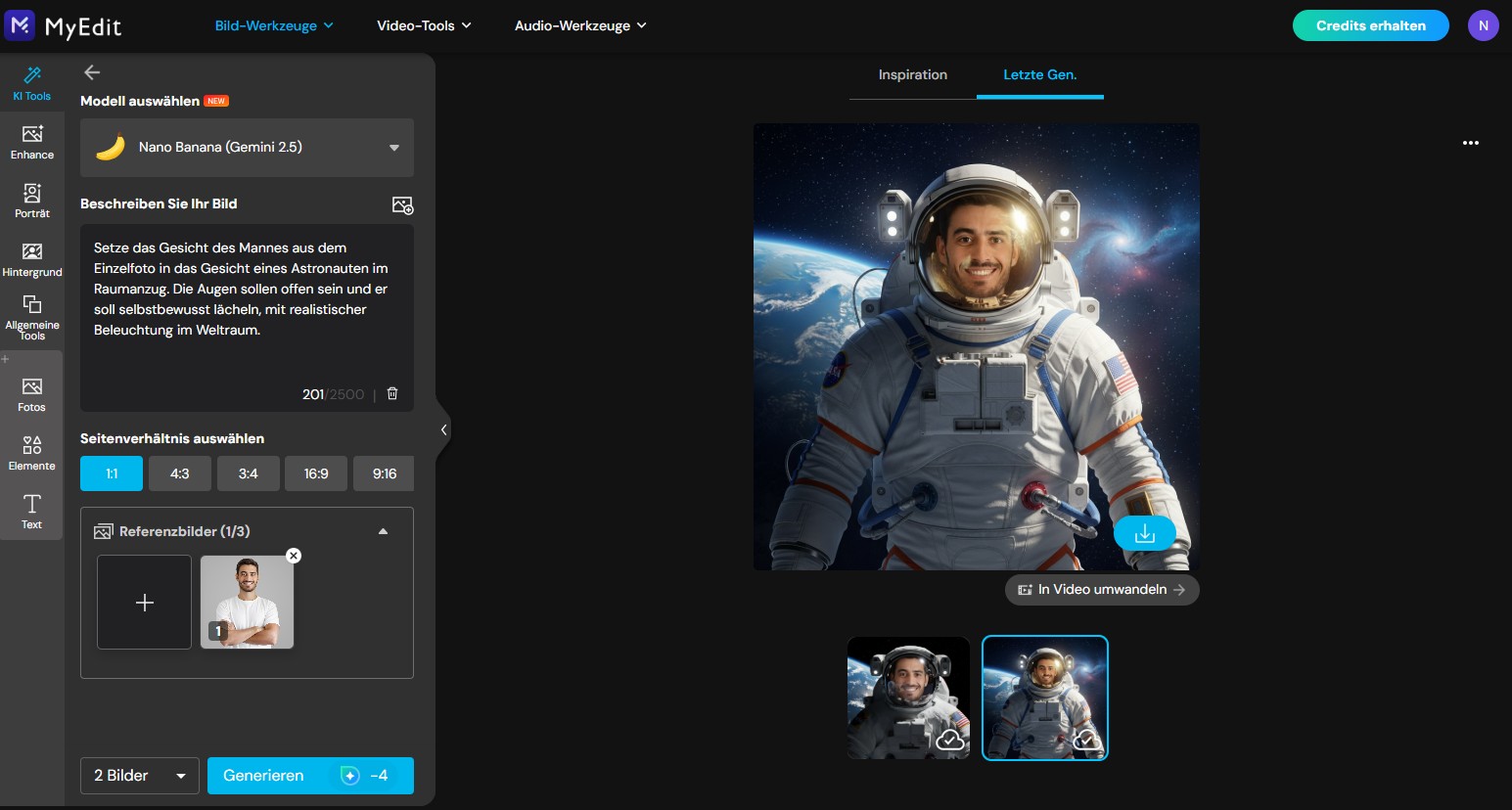Download the generated astronaut image
The height and width of the screenshot is (810, 1512).
pos(1144,533)
